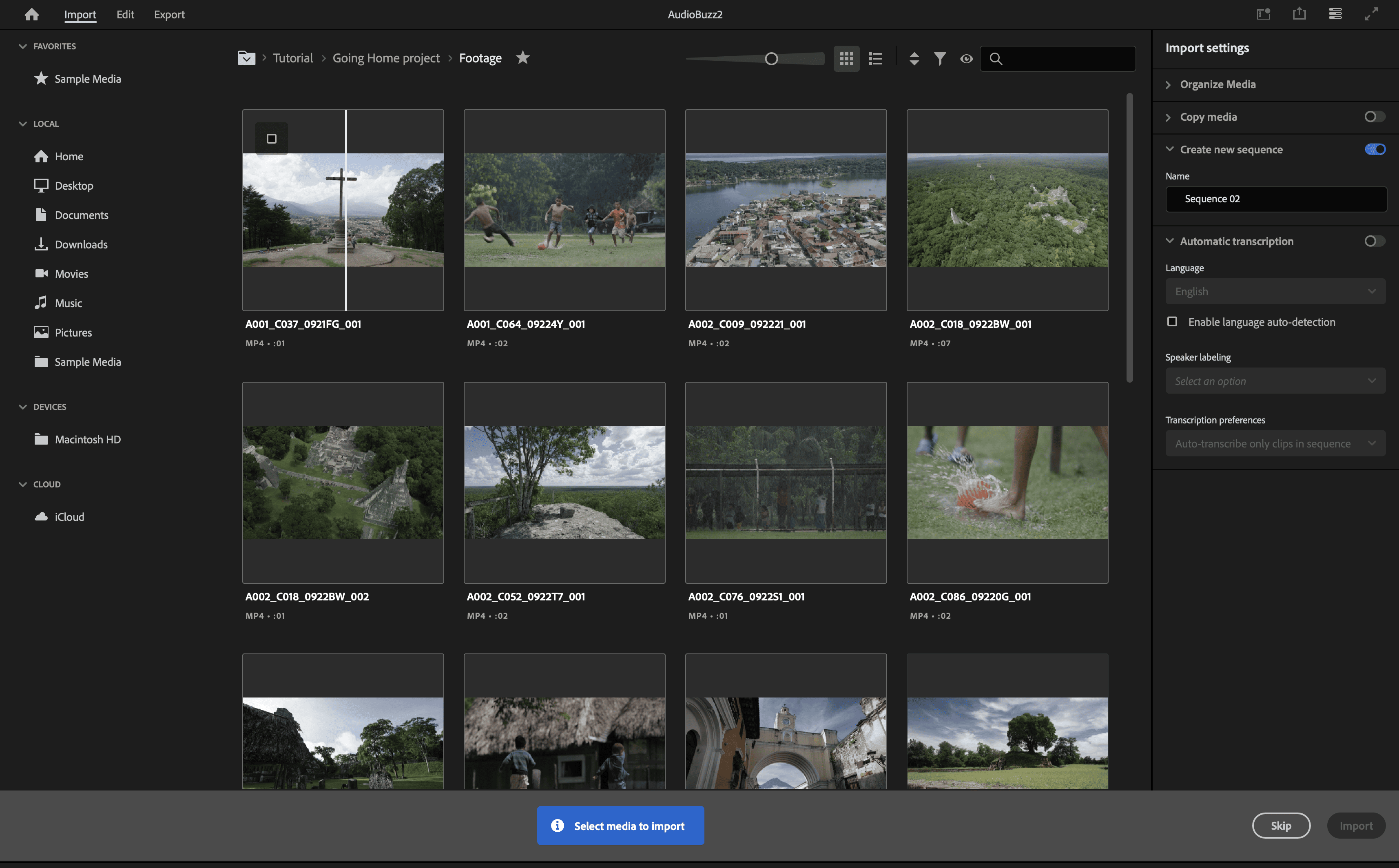
Task: Click the quick export share icon
Action: (1299, 14)
